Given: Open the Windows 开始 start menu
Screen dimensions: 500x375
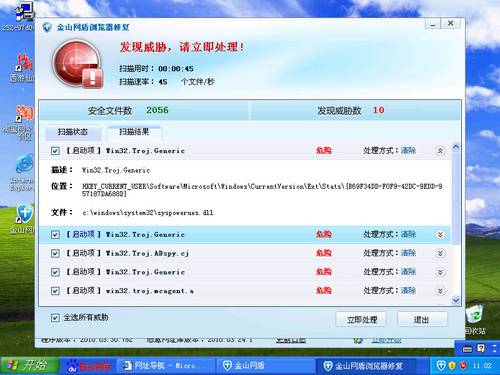Looking at the screenshot, I should pos(29,366).
